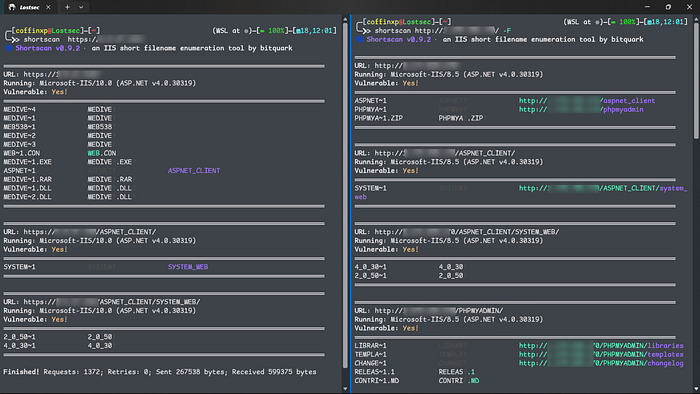Open the phpmyadmin URL link
This screenshot has height=394, width=700.
click(581, 109)
